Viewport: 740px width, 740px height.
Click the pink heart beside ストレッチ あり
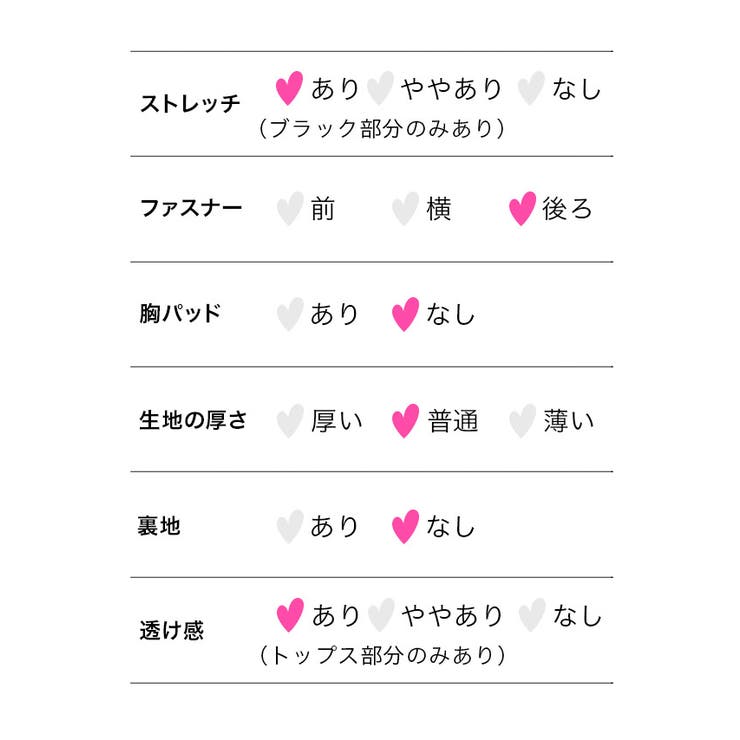click(289, 88)
